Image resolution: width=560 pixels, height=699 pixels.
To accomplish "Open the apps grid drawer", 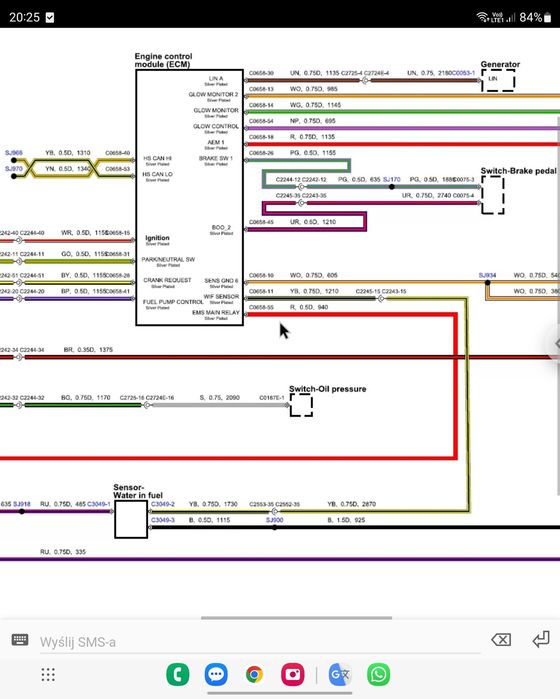I will (48, 674).
